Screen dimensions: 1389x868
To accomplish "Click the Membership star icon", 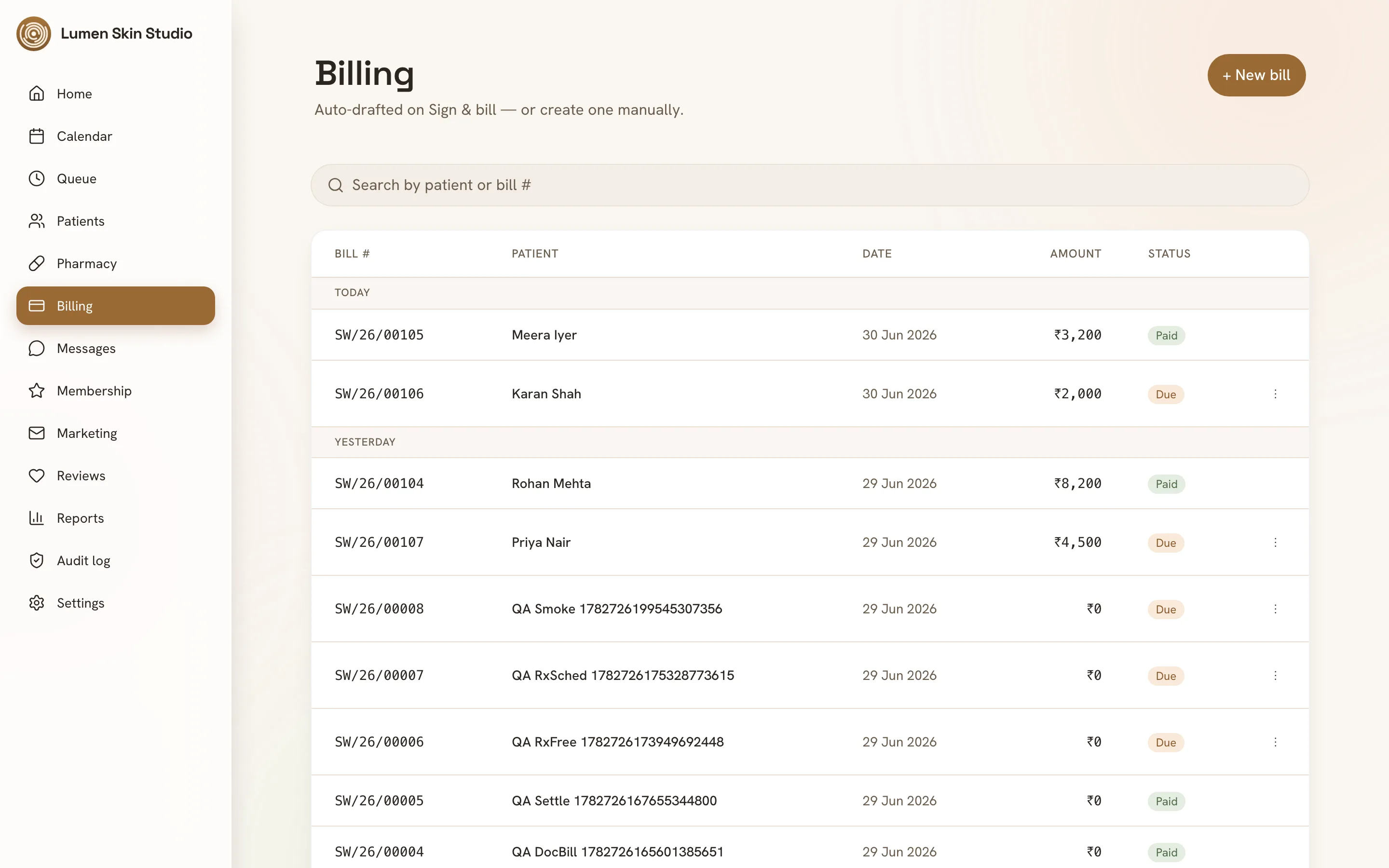I will pyautogui.click(x=37, y=391).
